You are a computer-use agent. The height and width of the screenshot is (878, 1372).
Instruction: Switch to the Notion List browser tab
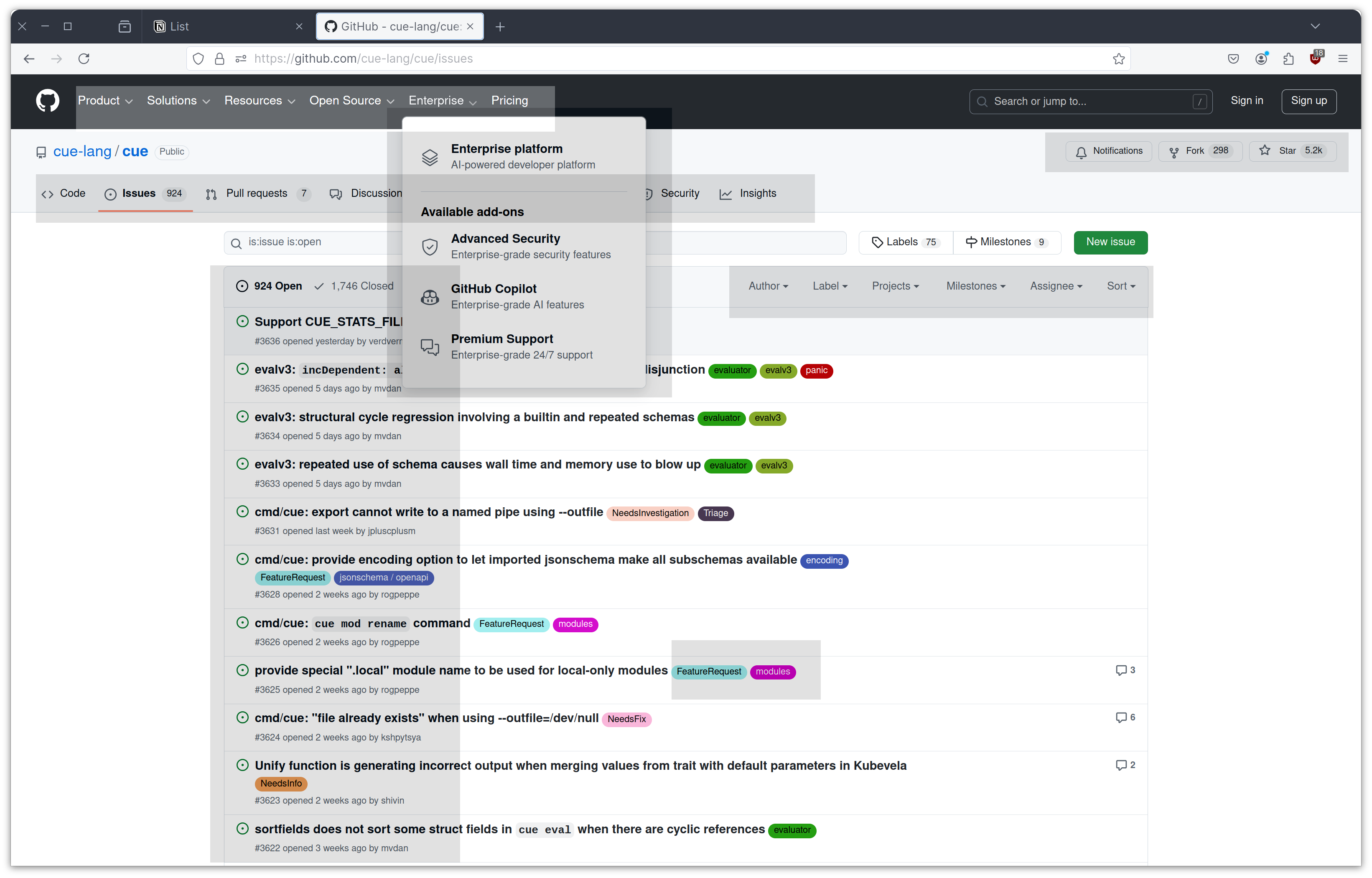[x=228, y=27]
